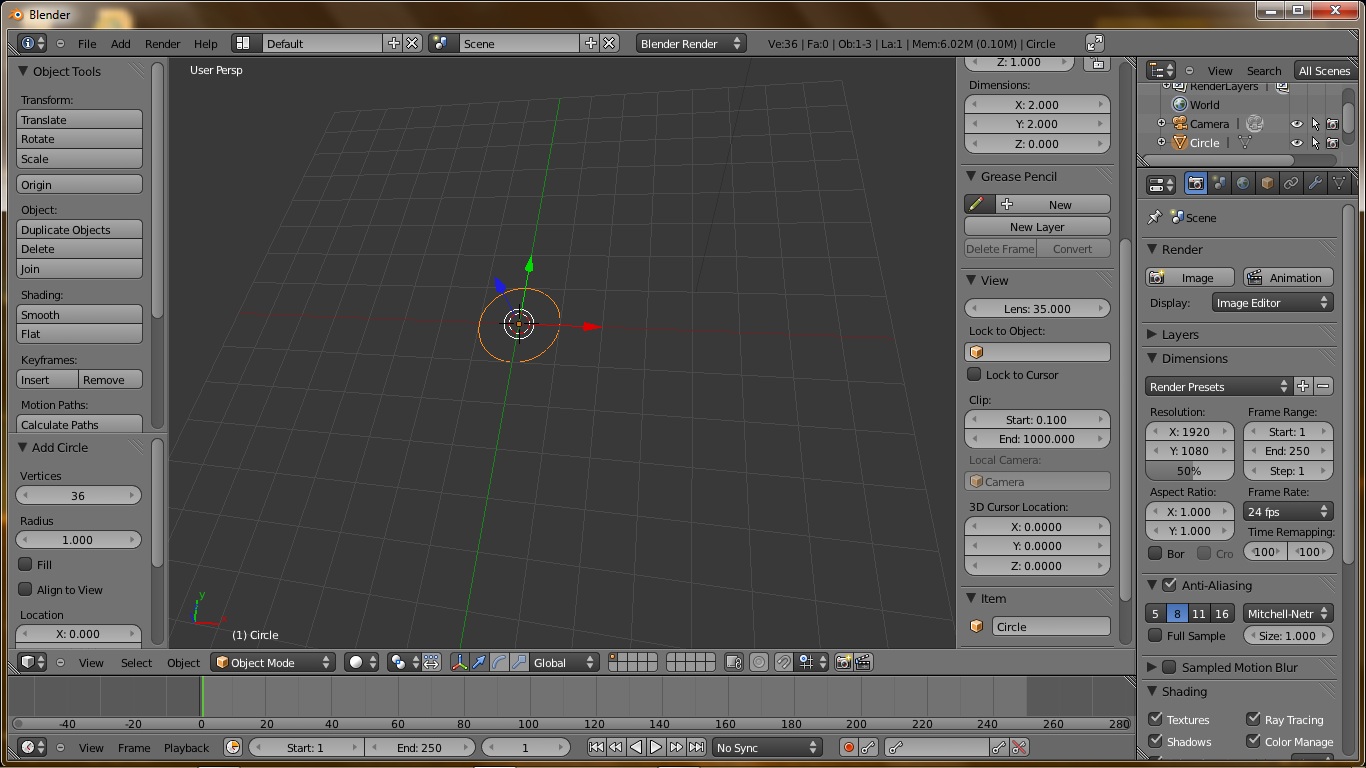Toggle Circle visibility eye in outliner
Image resolution: width=1366 pixels, height=768 pixels.
pos(1297,143)
